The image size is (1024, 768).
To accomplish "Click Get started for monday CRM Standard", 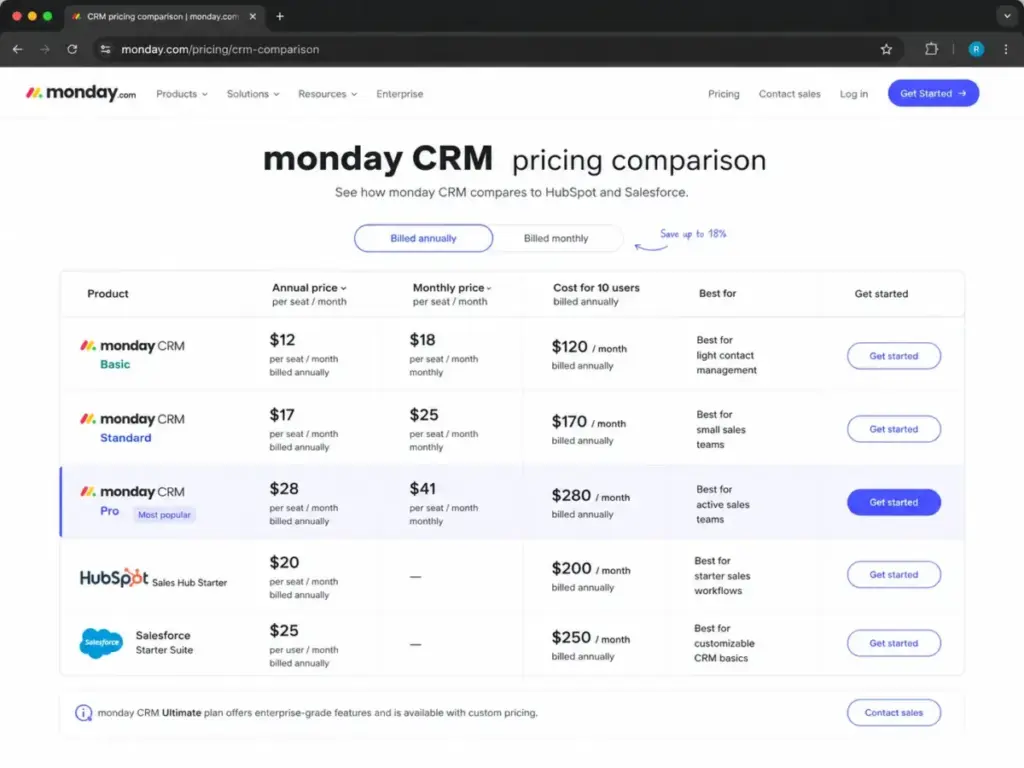I will pos(893,429).
